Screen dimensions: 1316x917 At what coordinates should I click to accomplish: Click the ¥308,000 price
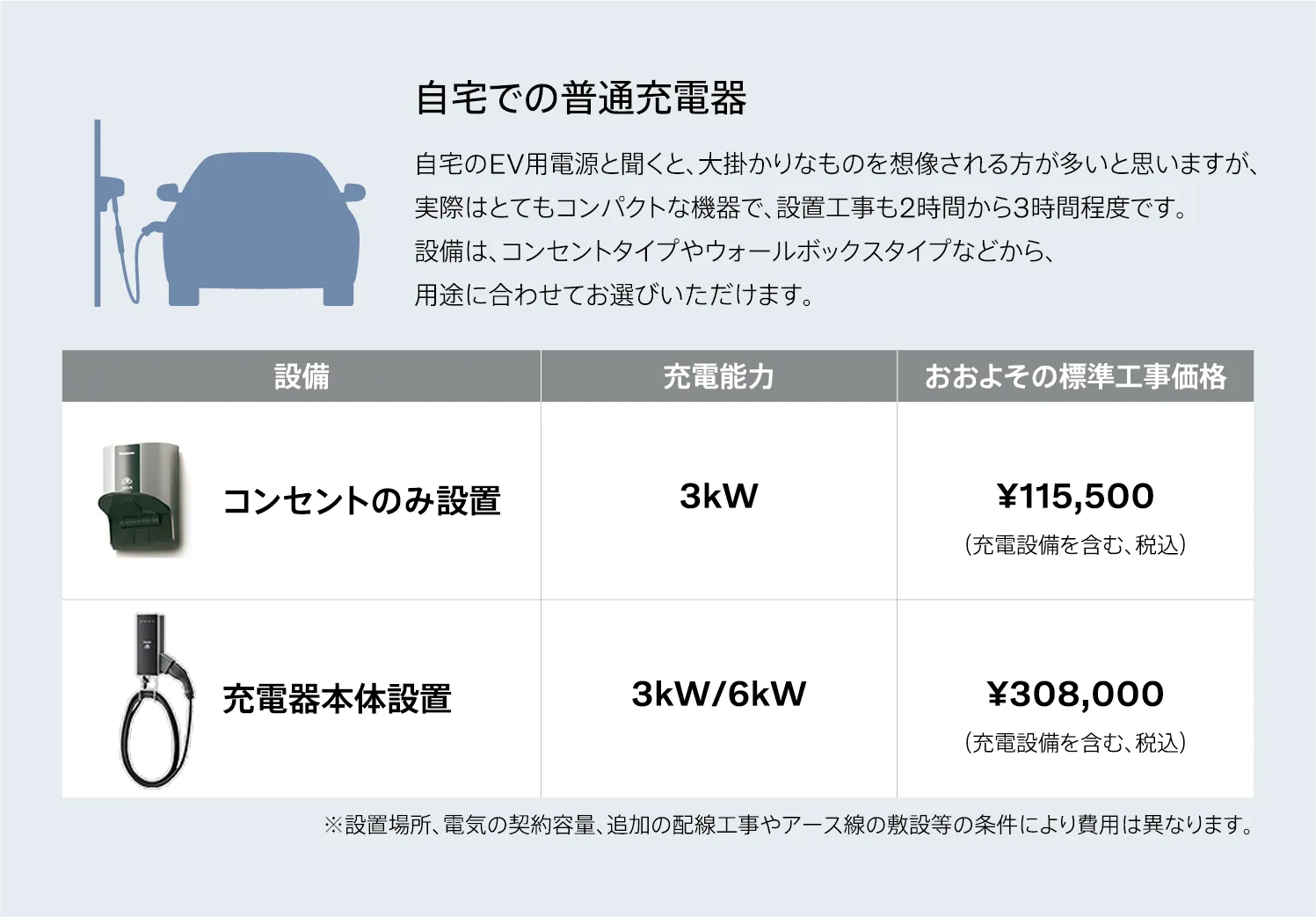coord(1074,694)
